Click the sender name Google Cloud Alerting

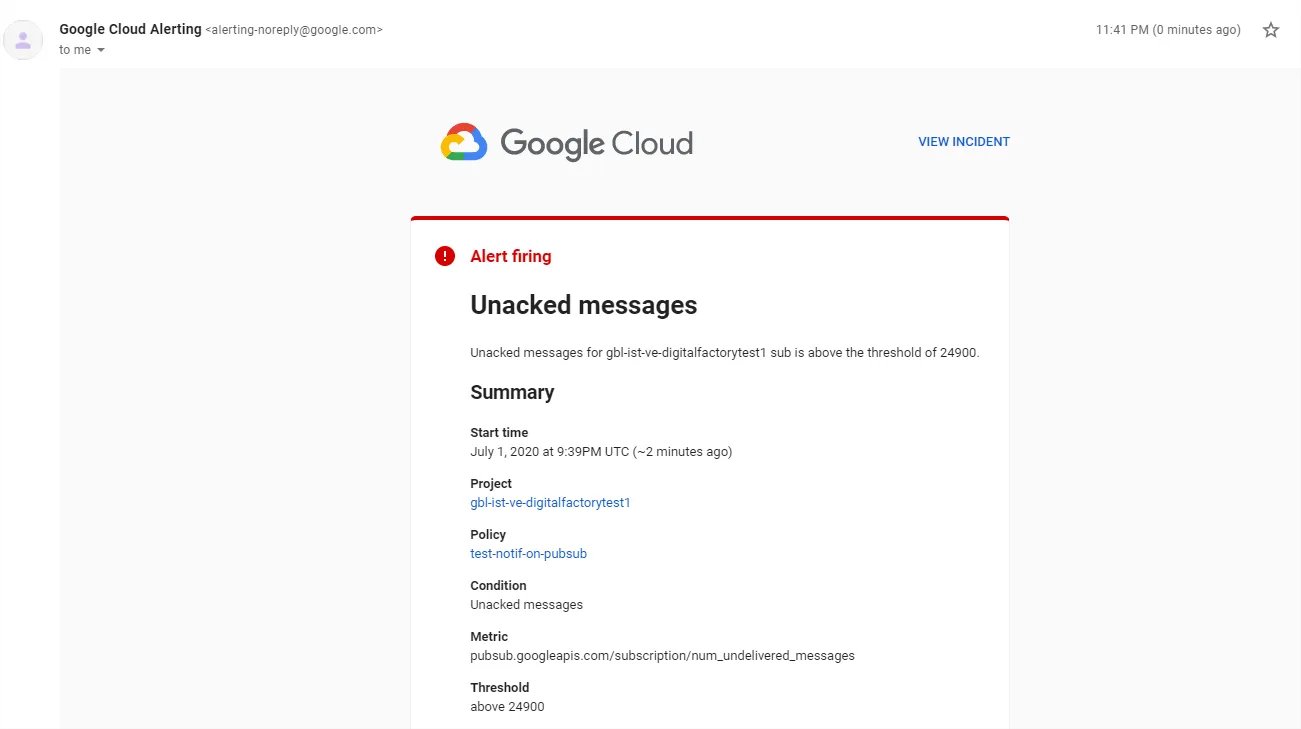tap(130, 29)
